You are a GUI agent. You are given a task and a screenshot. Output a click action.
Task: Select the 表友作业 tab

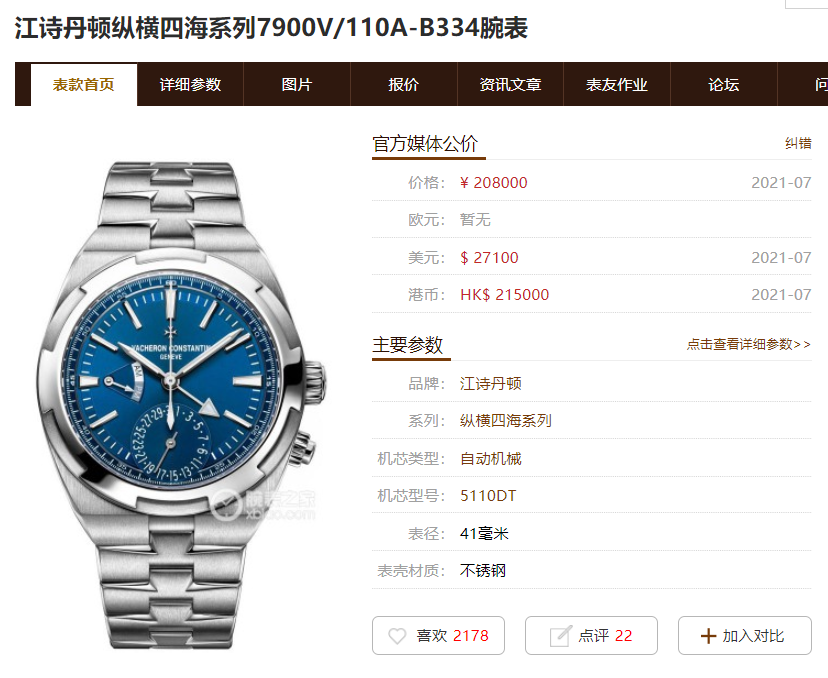tap(617, 84)
